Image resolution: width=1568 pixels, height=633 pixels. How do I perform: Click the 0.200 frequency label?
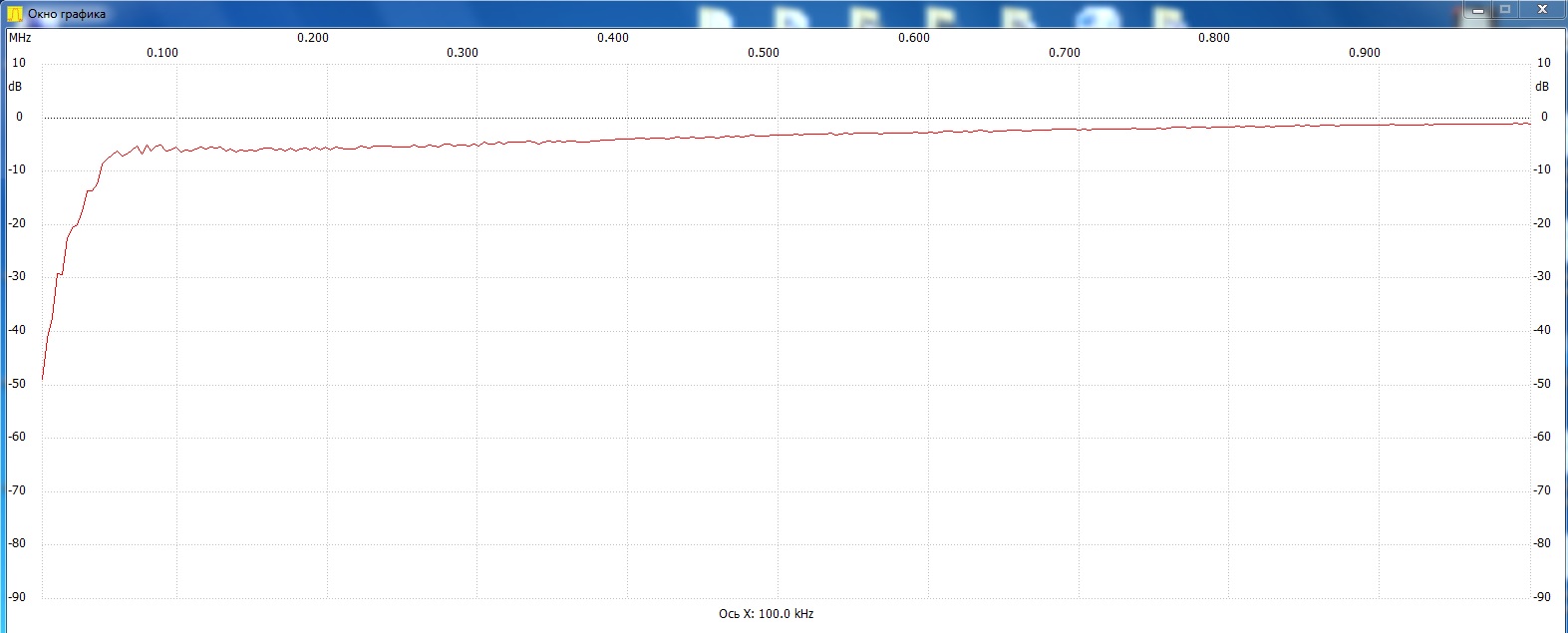pyautogui.click(x=313, y=38)
